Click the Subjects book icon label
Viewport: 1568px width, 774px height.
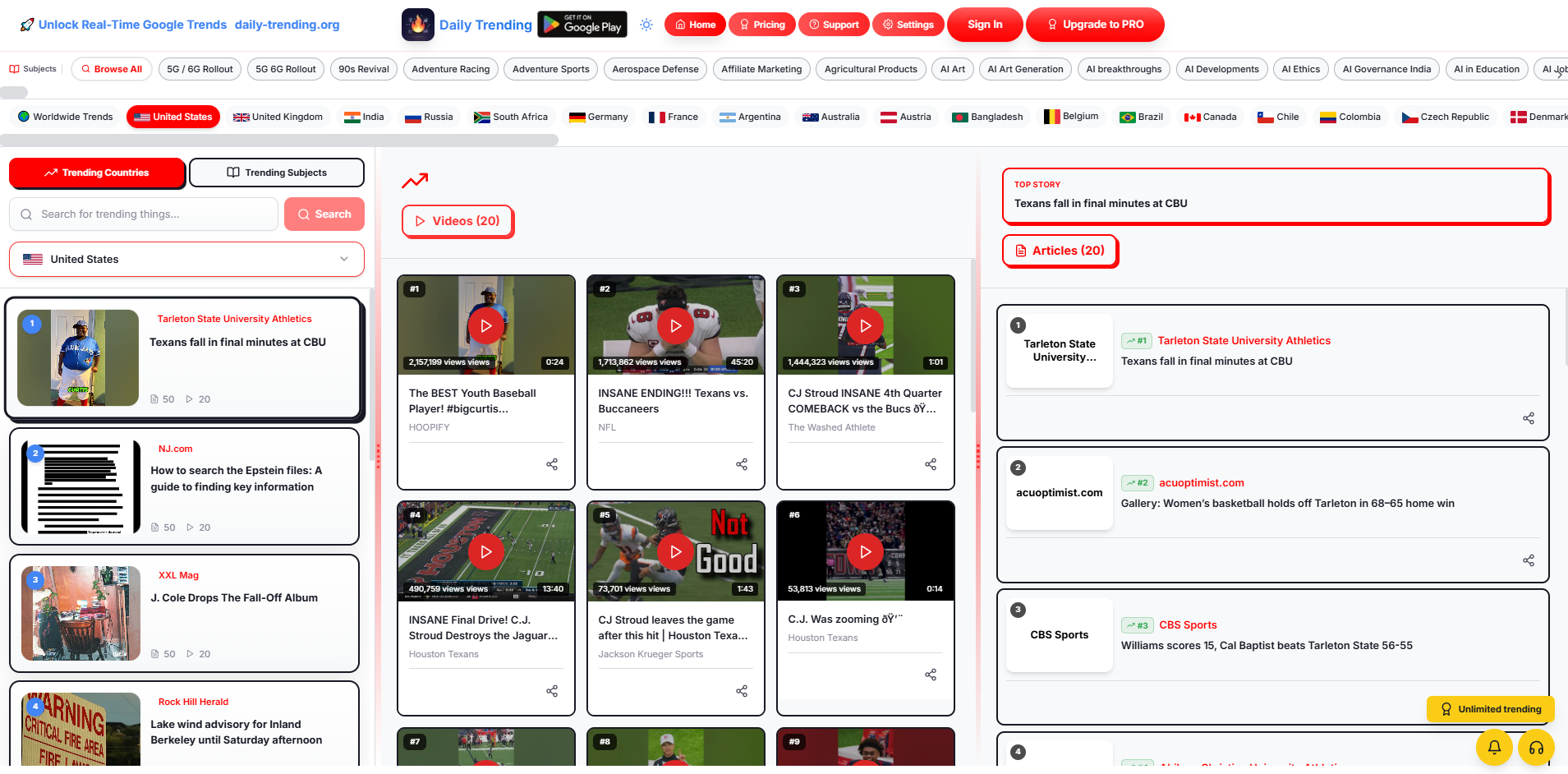click(x=33, y=69)
